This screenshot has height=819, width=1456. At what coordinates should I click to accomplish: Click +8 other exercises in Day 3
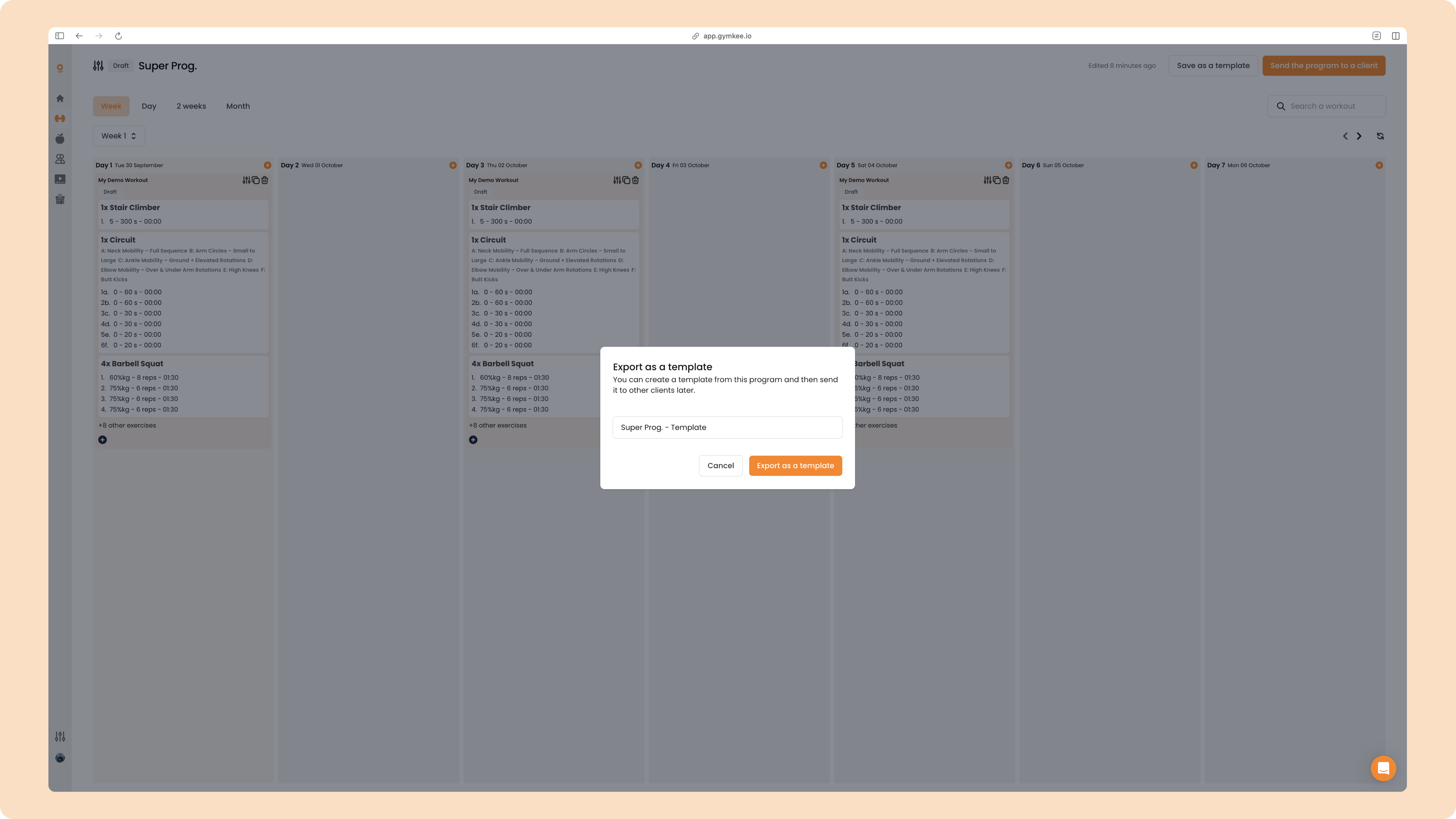497,425
